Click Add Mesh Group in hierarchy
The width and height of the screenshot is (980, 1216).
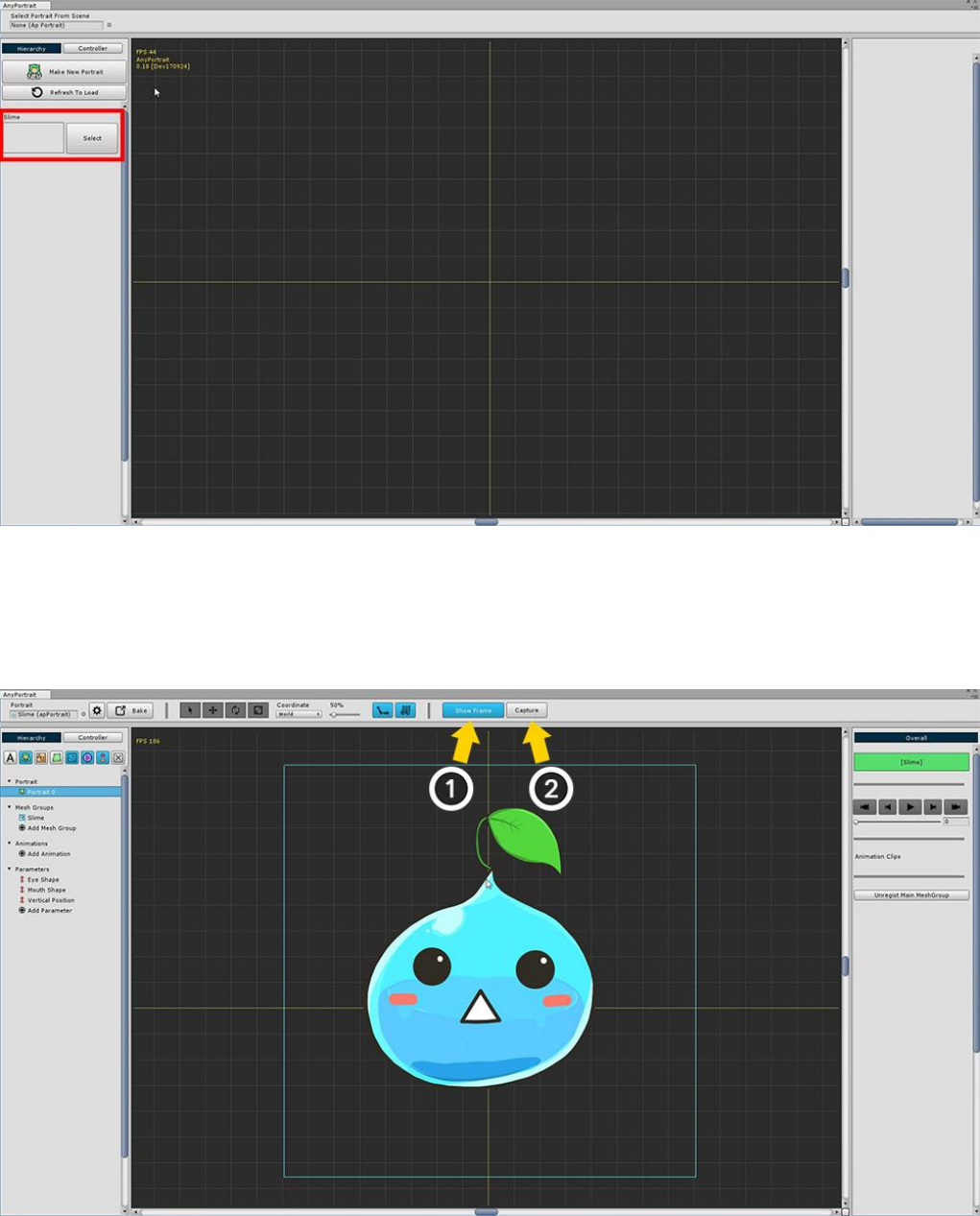click(48, 828)
